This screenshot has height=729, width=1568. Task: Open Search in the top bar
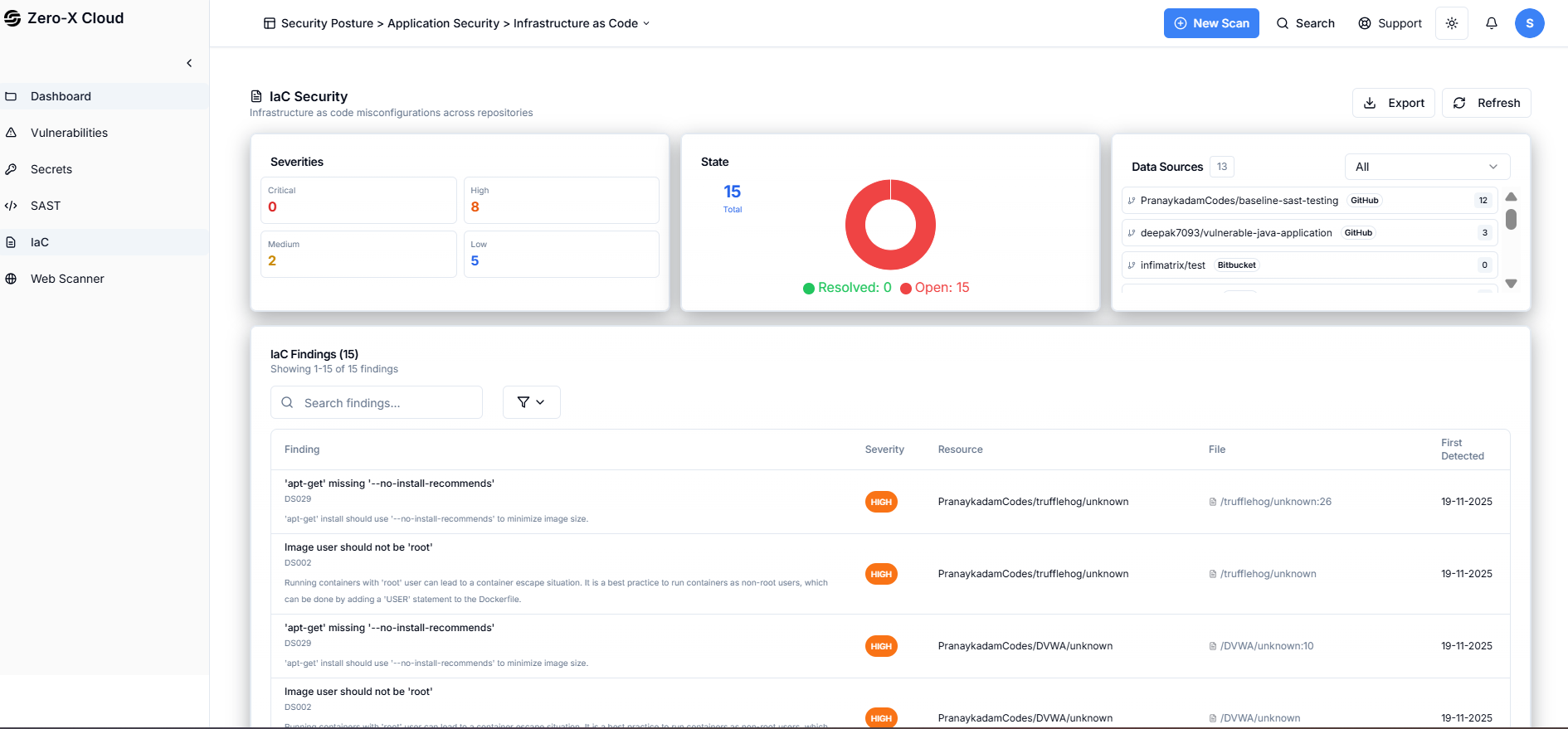click(x=1306, y=23)
